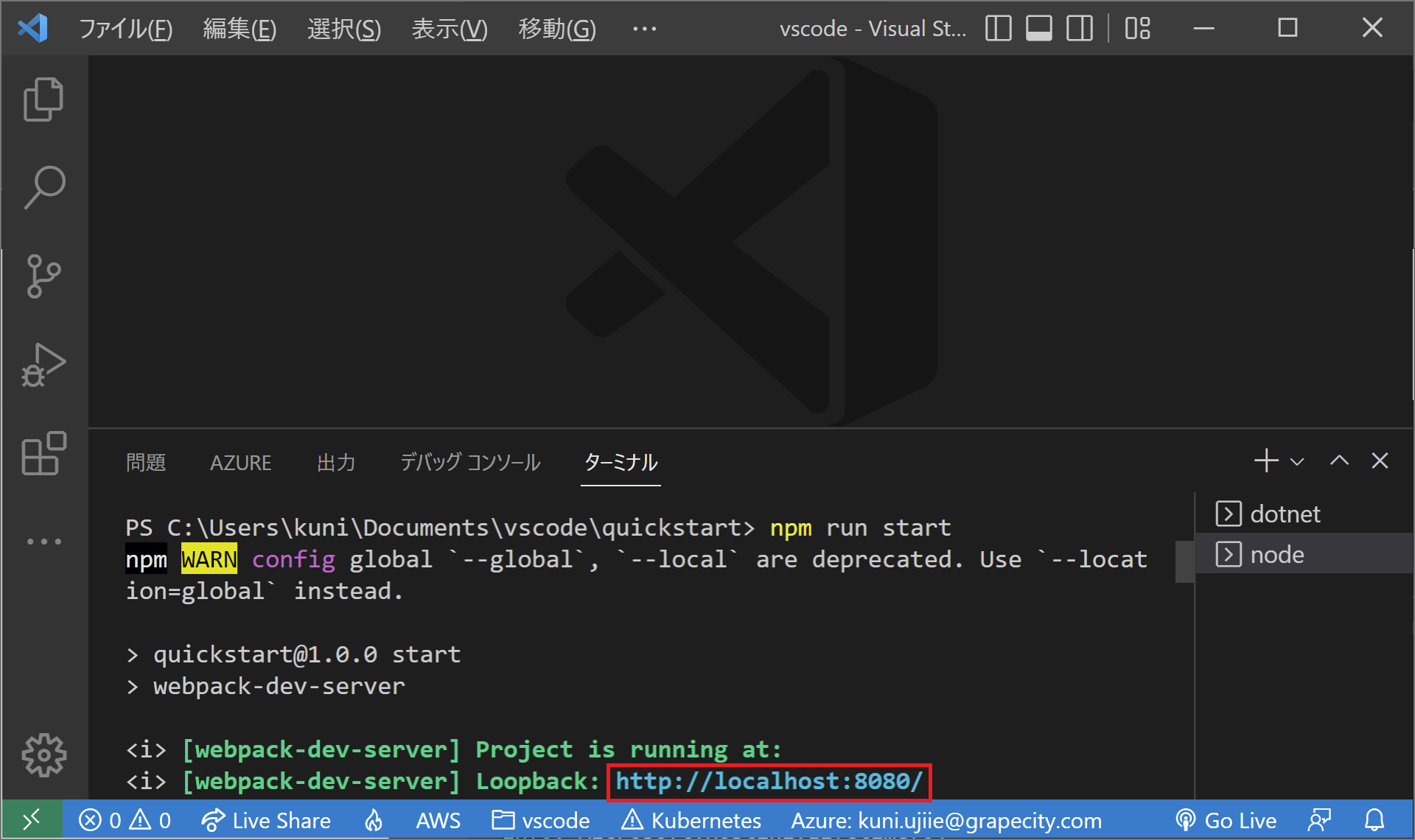Click the flame icon in status bar

pos(374,820)
